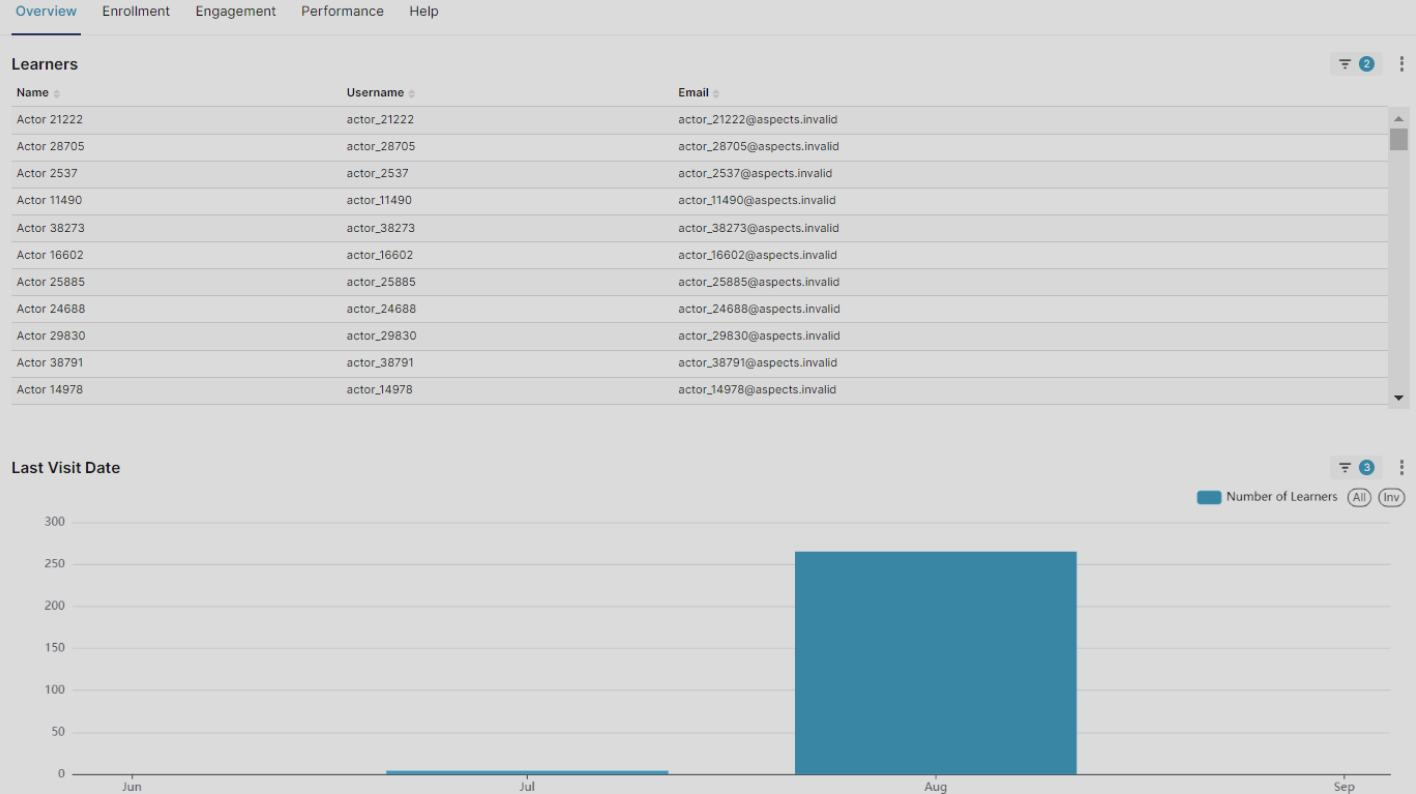Image resolution: width=1416 pixels, height=794 pixels.
Task: Click email actor_11490@aspects.invalid
Action: tap(757, 201)
